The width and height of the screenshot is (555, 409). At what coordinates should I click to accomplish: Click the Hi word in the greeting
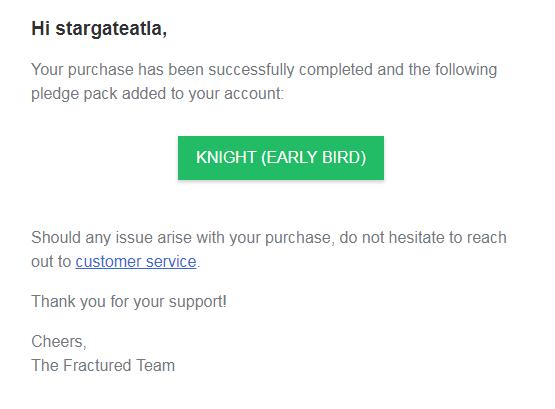point(40,28)
